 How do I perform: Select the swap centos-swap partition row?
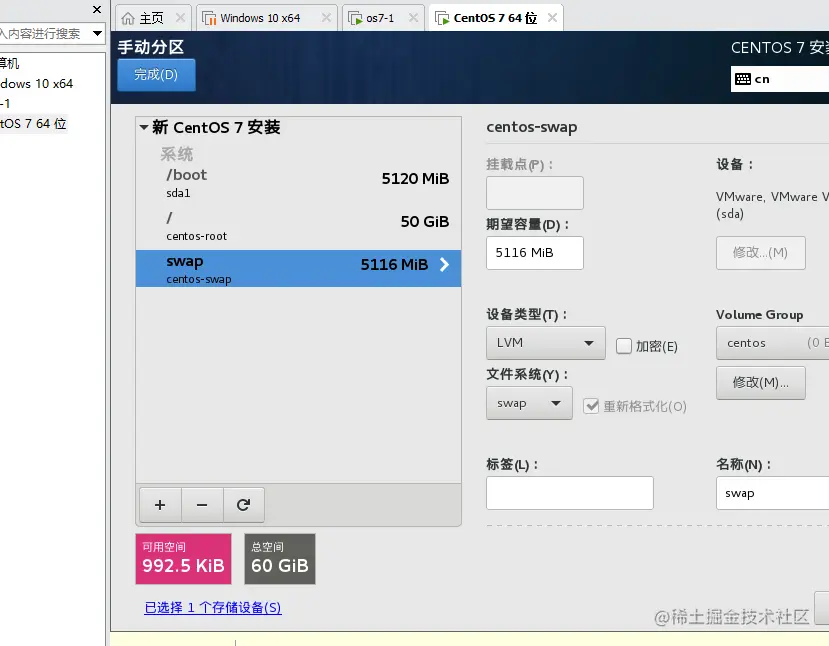(298, 269)
